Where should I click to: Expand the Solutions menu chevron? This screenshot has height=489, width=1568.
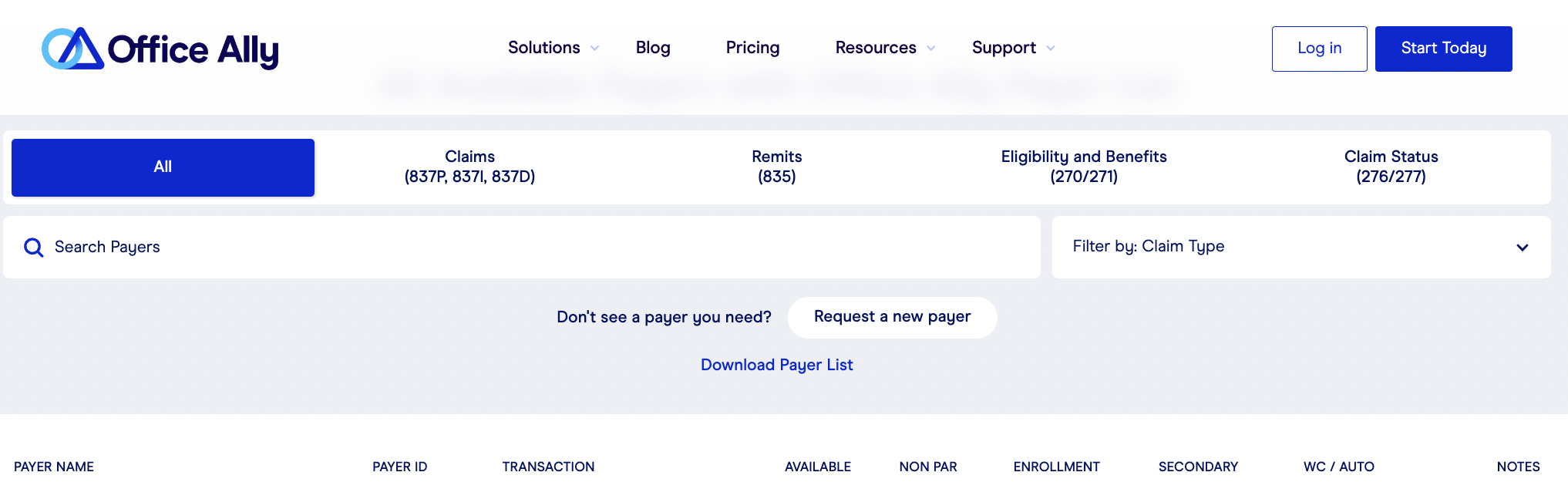[x=594, y=49]
